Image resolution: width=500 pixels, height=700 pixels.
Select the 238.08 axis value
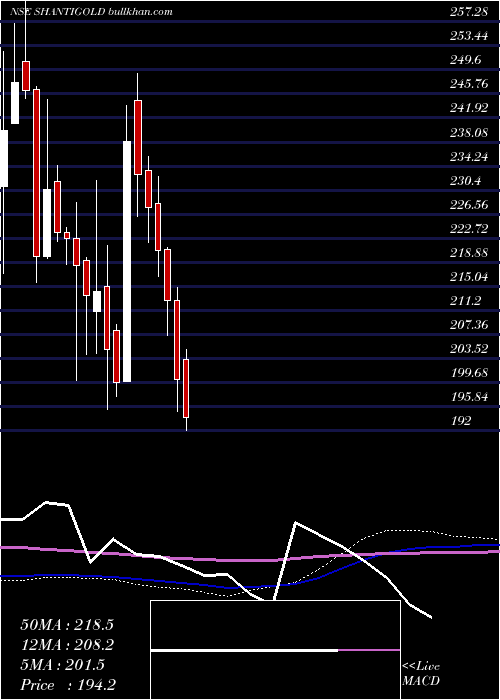pos(469,132)
